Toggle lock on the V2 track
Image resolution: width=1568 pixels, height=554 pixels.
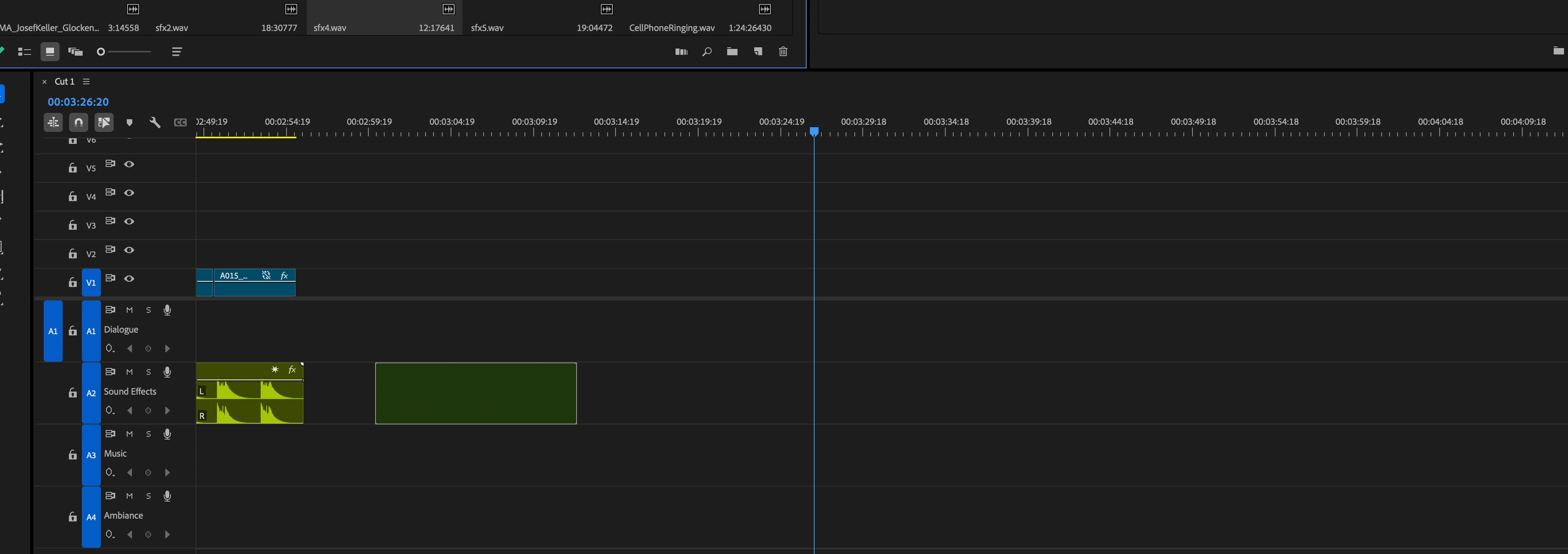(x=72, y=254)
